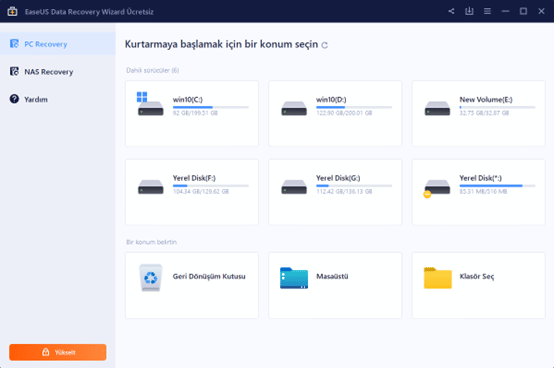
Task: Click the Yerel Disk(*:) usage bar
Action: 497,185
